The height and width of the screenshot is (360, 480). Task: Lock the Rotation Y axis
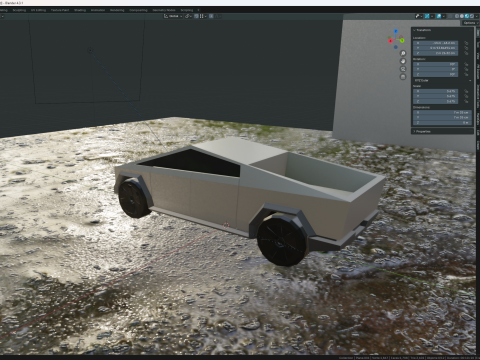[466, 69]
